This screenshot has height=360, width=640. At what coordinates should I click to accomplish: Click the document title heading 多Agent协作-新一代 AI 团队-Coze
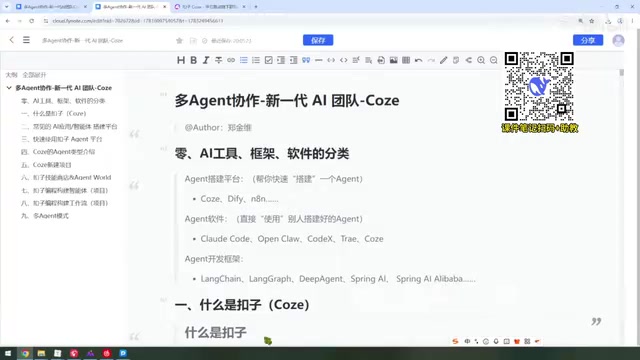[287, 100]
